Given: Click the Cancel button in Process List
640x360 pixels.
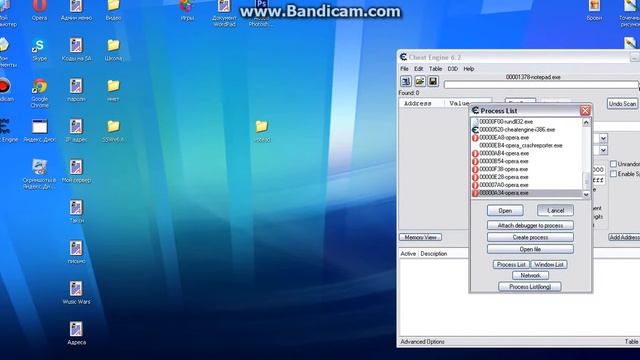Looking at the screenshot, I should (555, 211).
